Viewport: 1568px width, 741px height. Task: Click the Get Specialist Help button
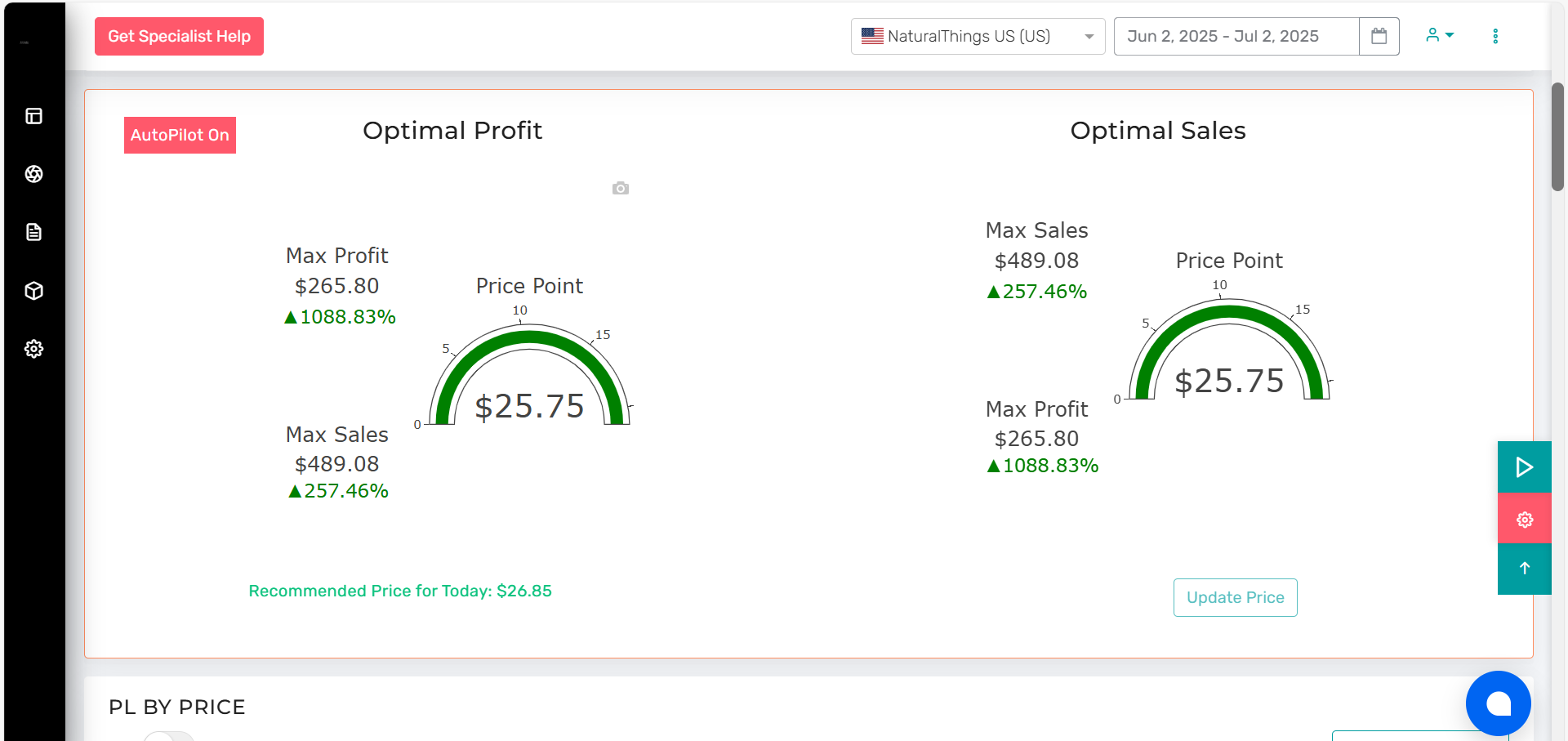pyautogui.click(x=179, y=36)
